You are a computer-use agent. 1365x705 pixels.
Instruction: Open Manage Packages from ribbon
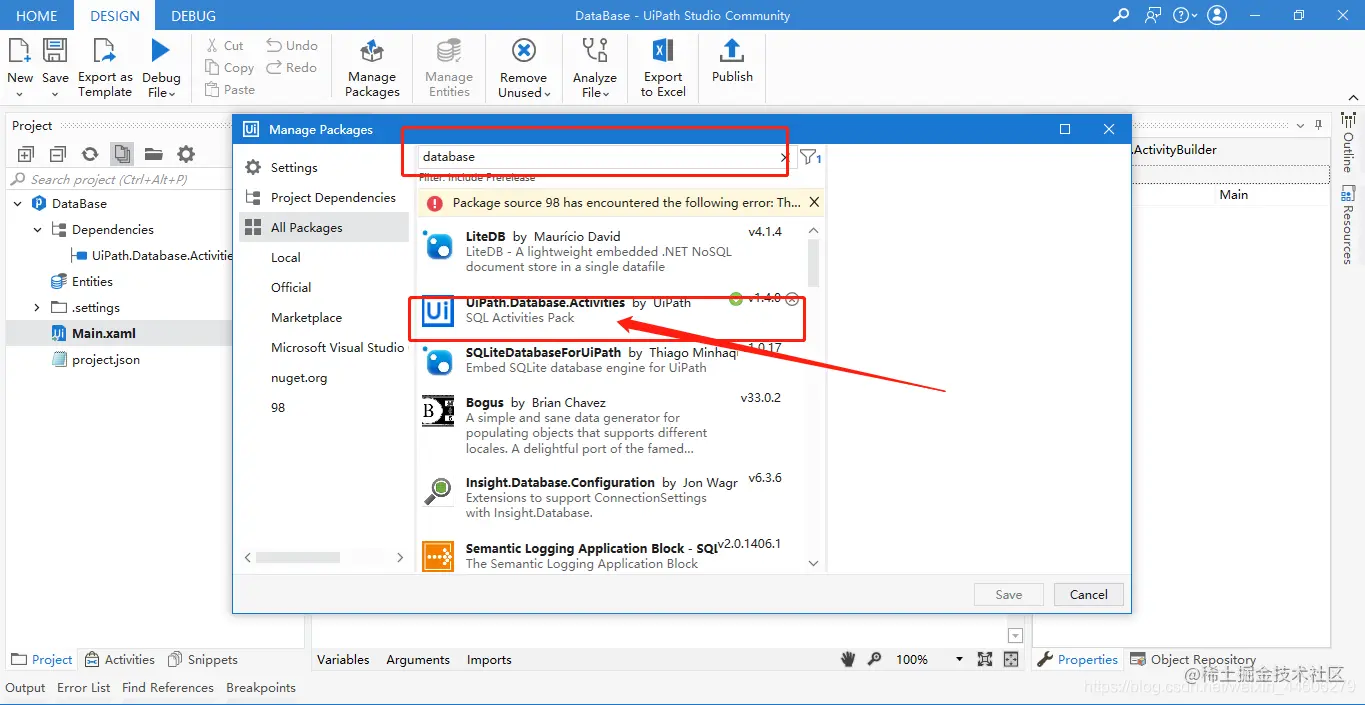(372, 68)
